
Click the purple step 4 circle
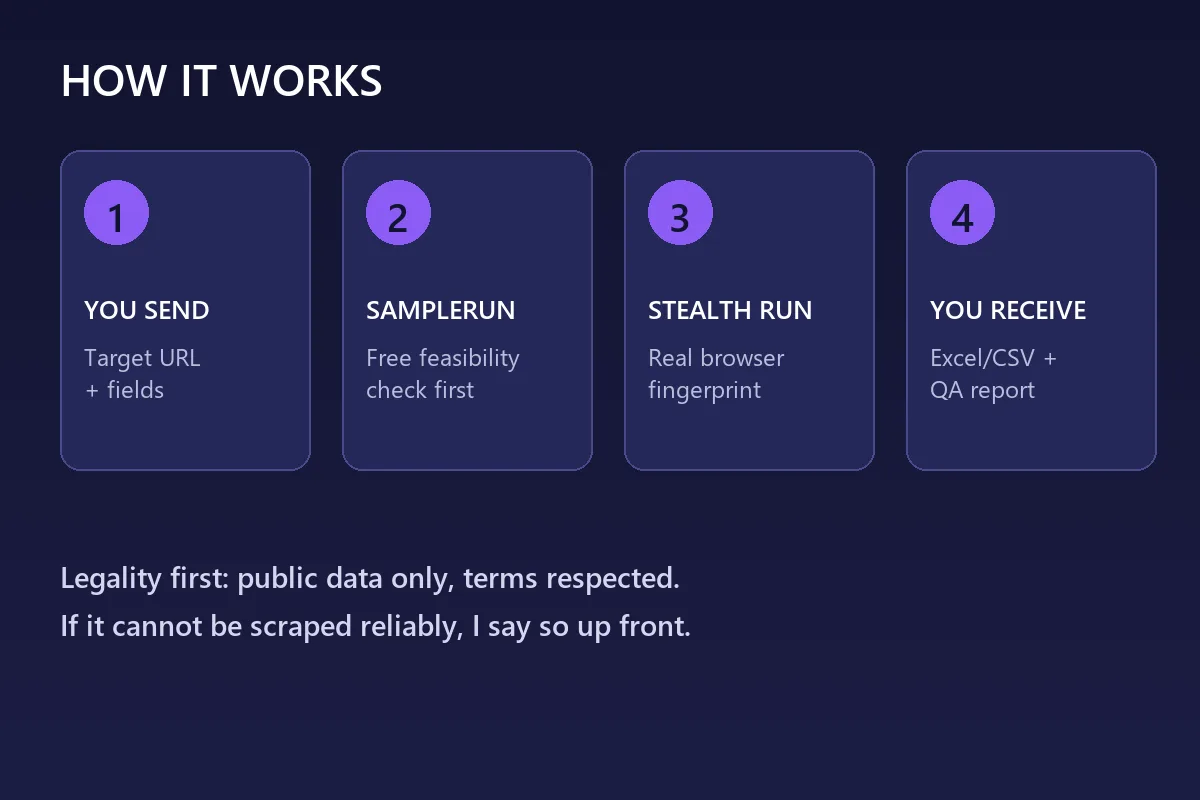962,212
